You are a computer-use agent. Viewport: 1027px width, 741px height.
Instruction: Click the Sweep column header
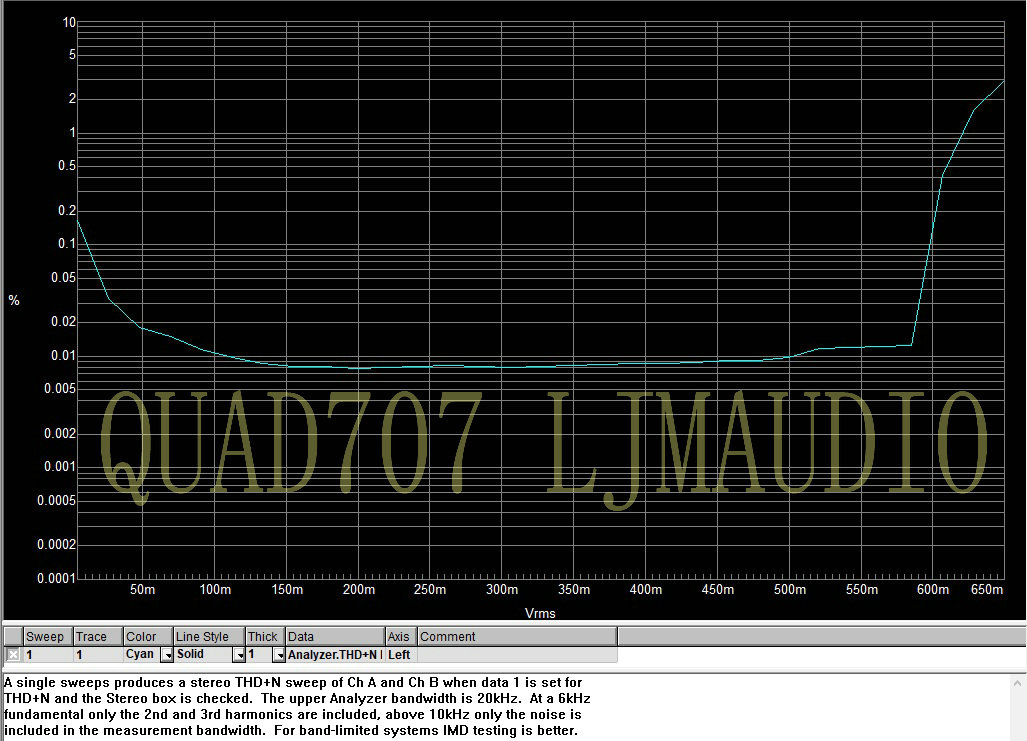click(x=47, y=637)
